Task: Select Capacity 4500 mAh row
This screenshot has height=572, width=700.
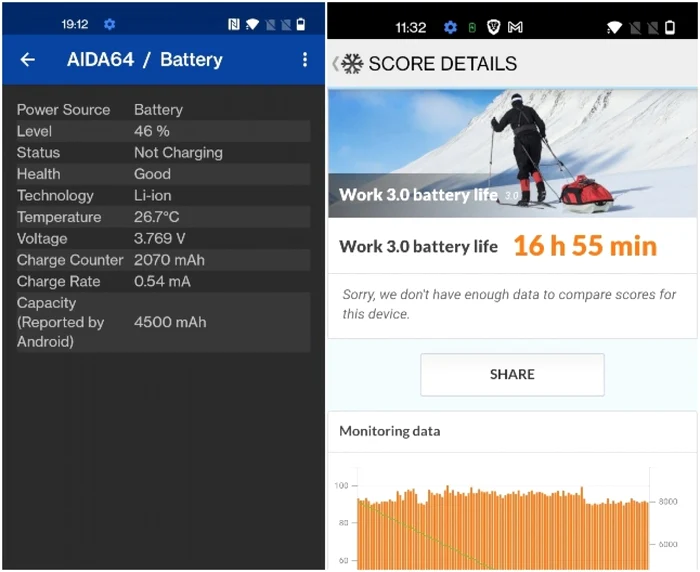Action: point(163,322)
